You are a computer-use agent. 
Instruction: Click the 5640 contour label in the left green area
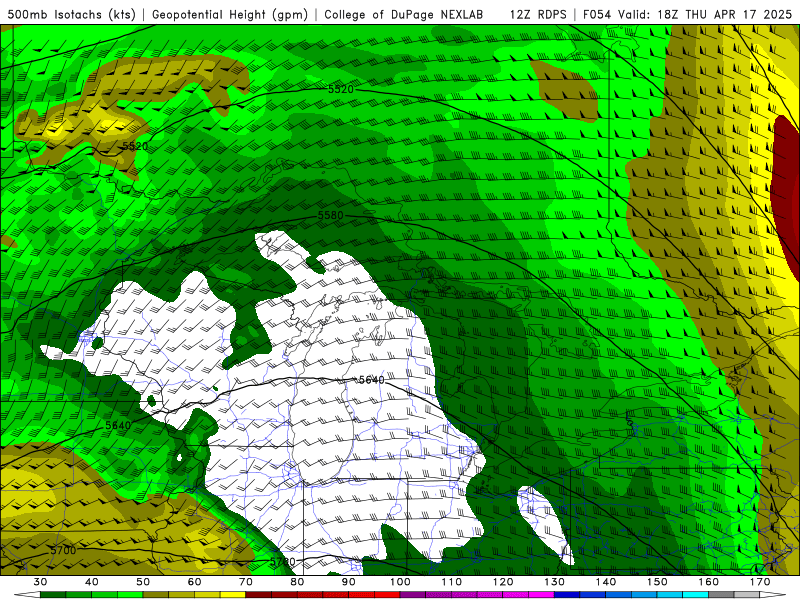(x=118, y=425)
